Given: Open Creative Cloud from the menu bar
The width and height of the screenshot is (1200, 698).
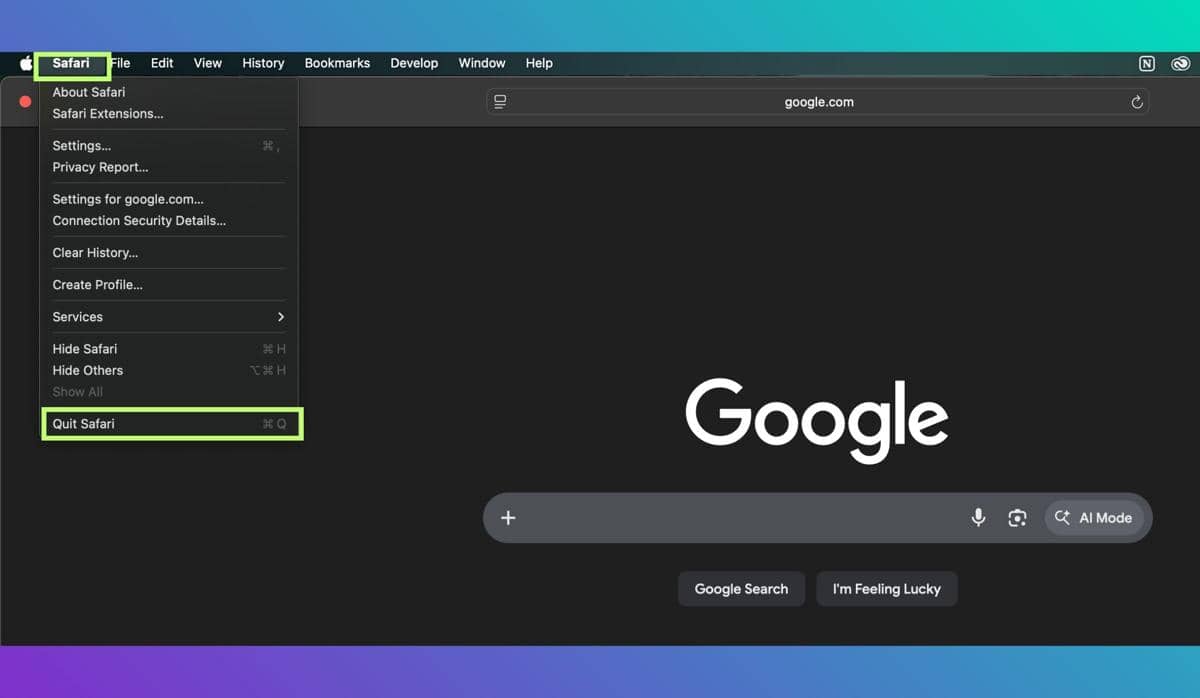Looking at the screenshot, I should pyautogui.click(x=1180, y=63).
